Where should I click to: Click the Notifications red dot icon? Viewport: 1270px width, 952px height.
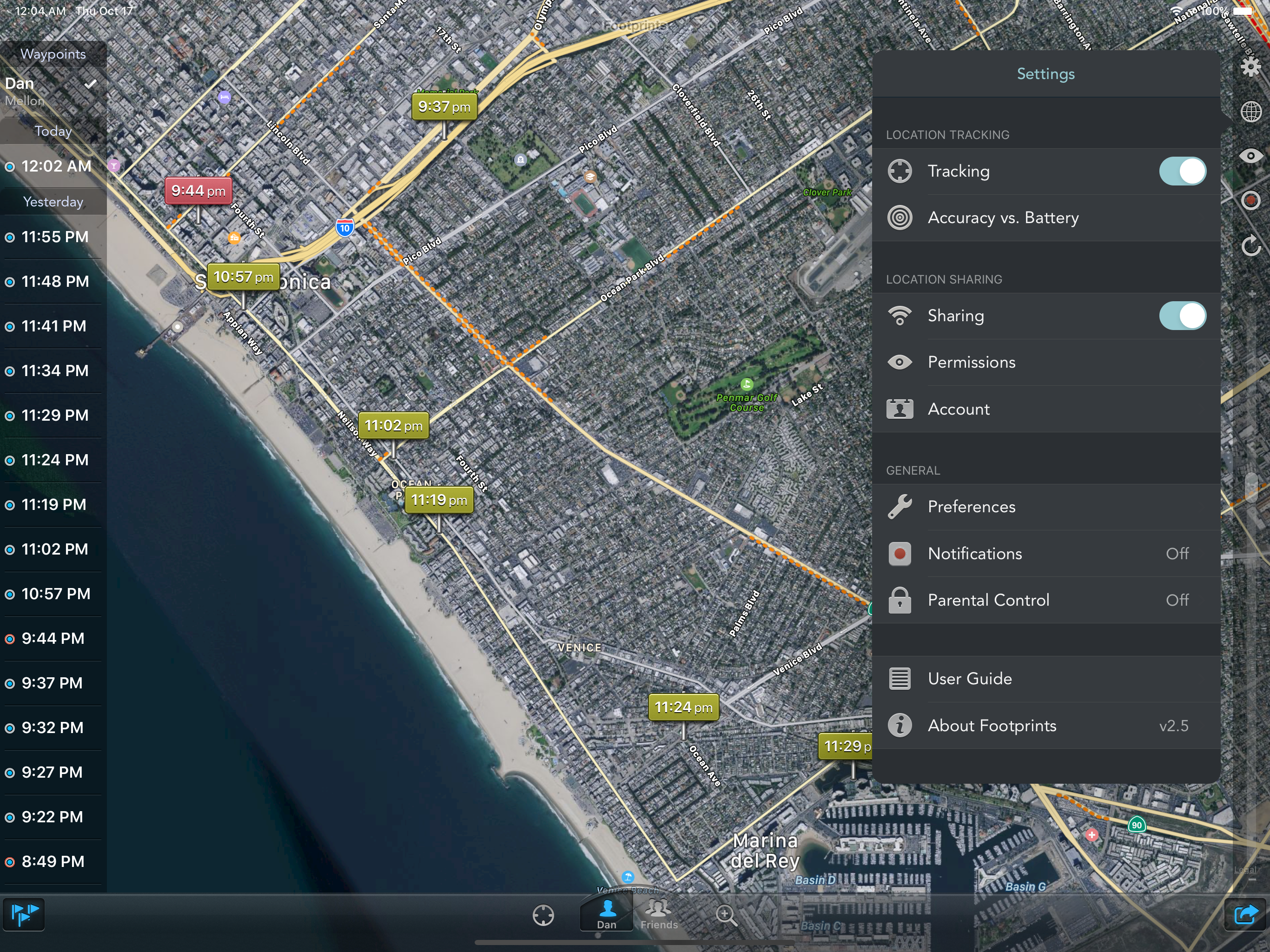point(900,554)
